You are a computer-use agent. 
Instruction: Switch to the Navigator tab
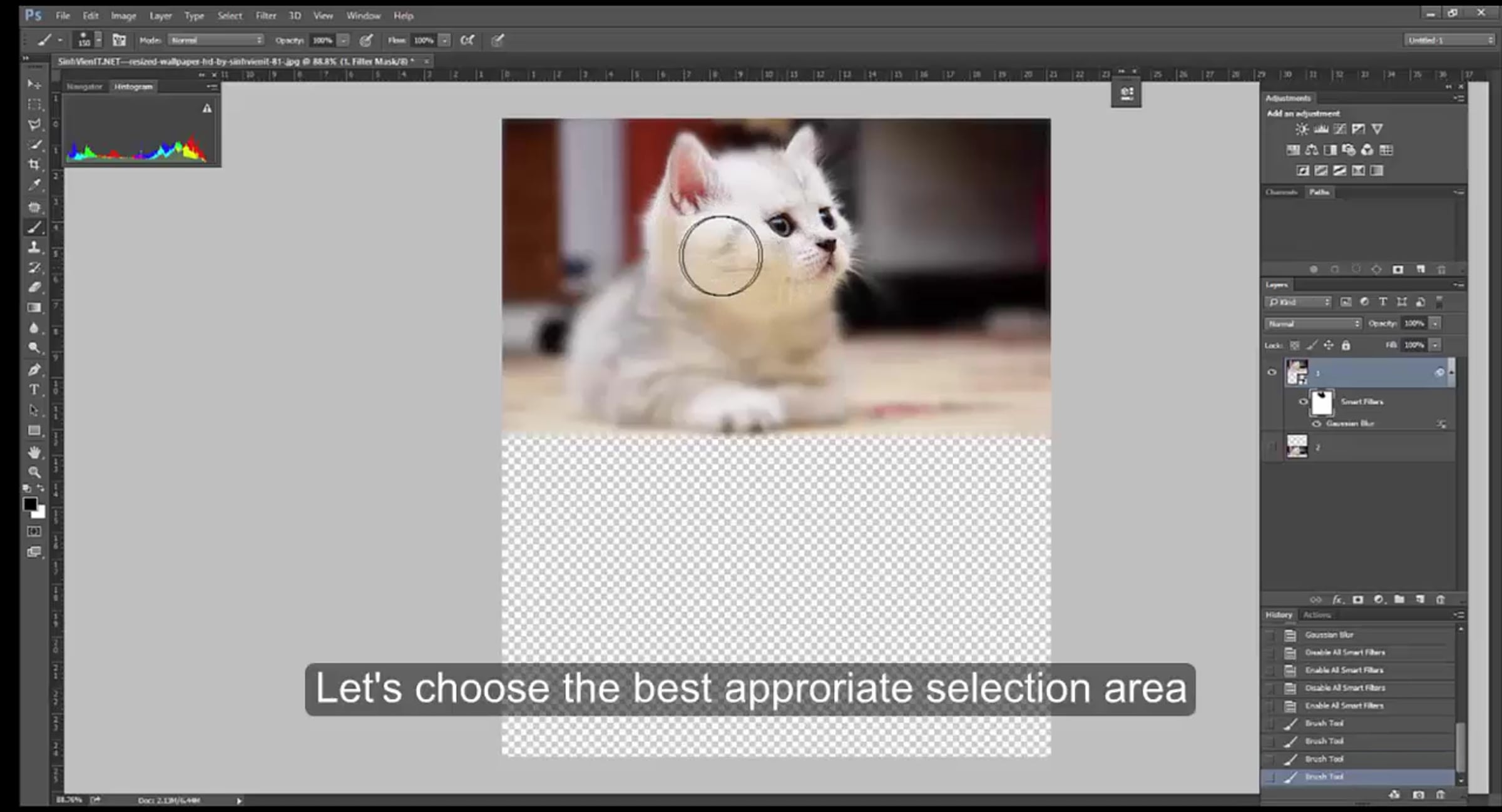click(84, 86)
